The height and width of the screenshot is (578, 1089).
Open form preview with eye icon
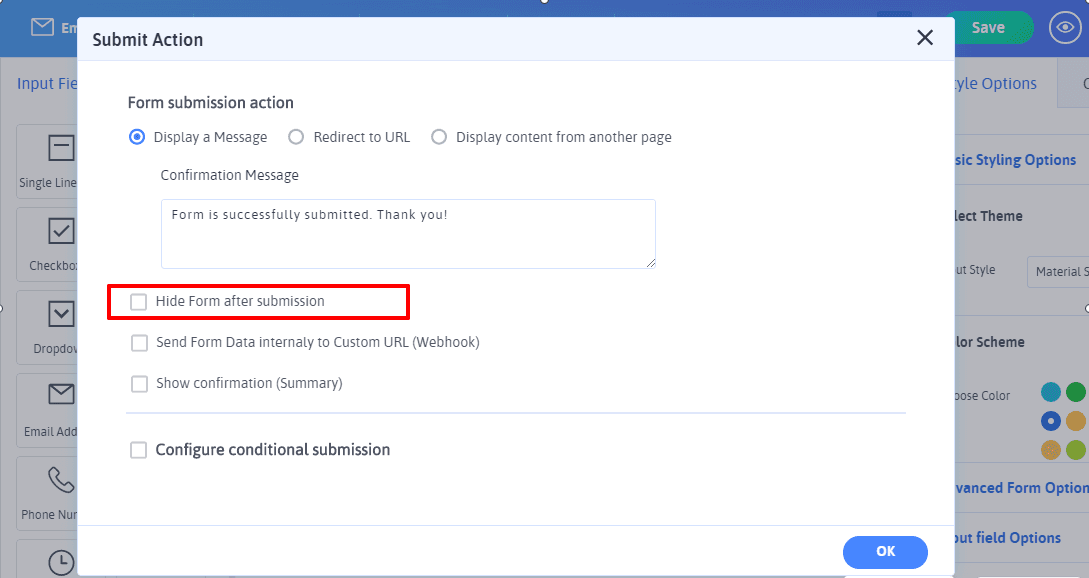click(x=1065, y=27)
